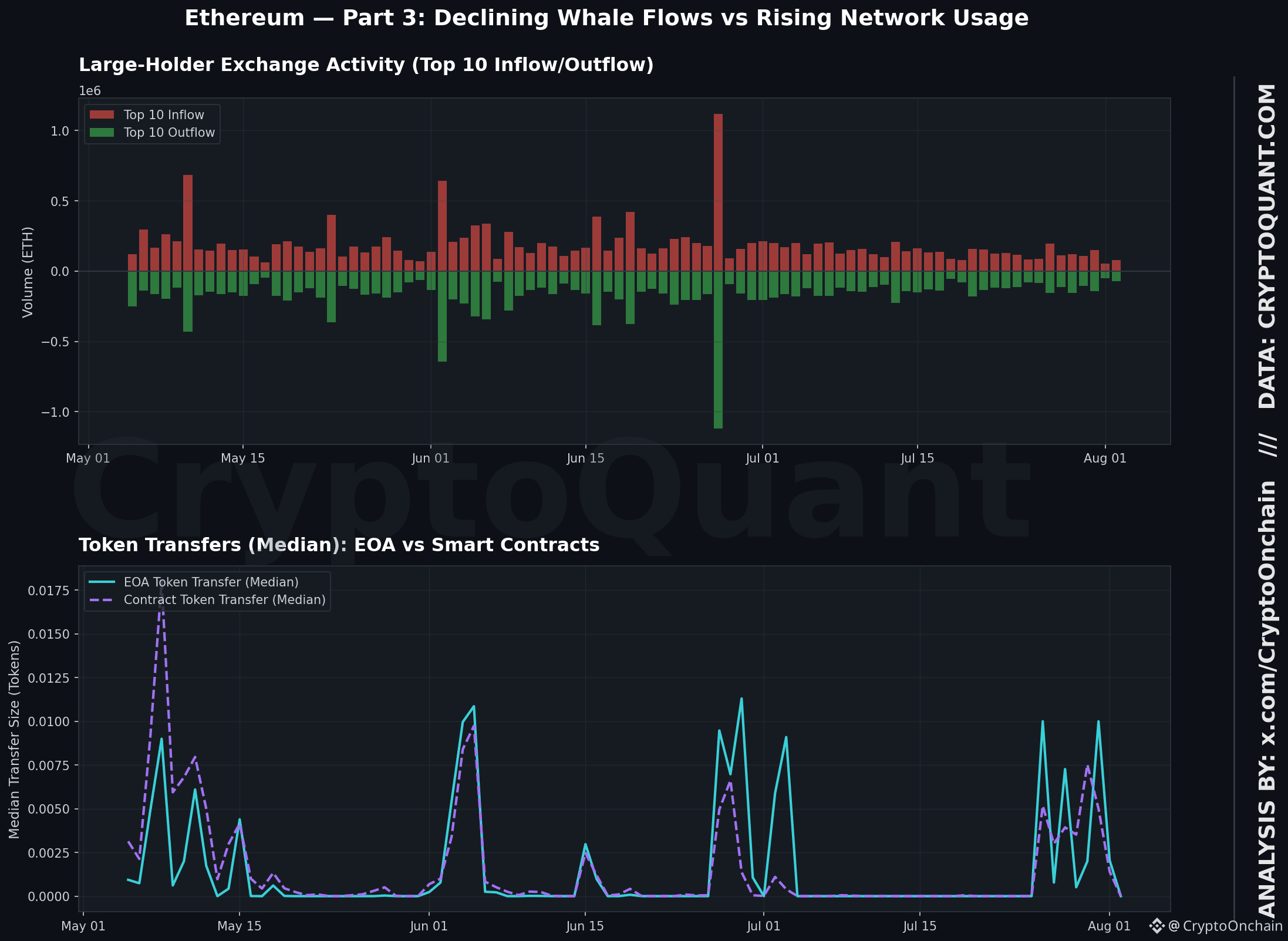This screenshot has width=1288, height=941.
Task: Click the "0.0075" tick on the transfer-size axis
Action: click(x=49, y=765)
